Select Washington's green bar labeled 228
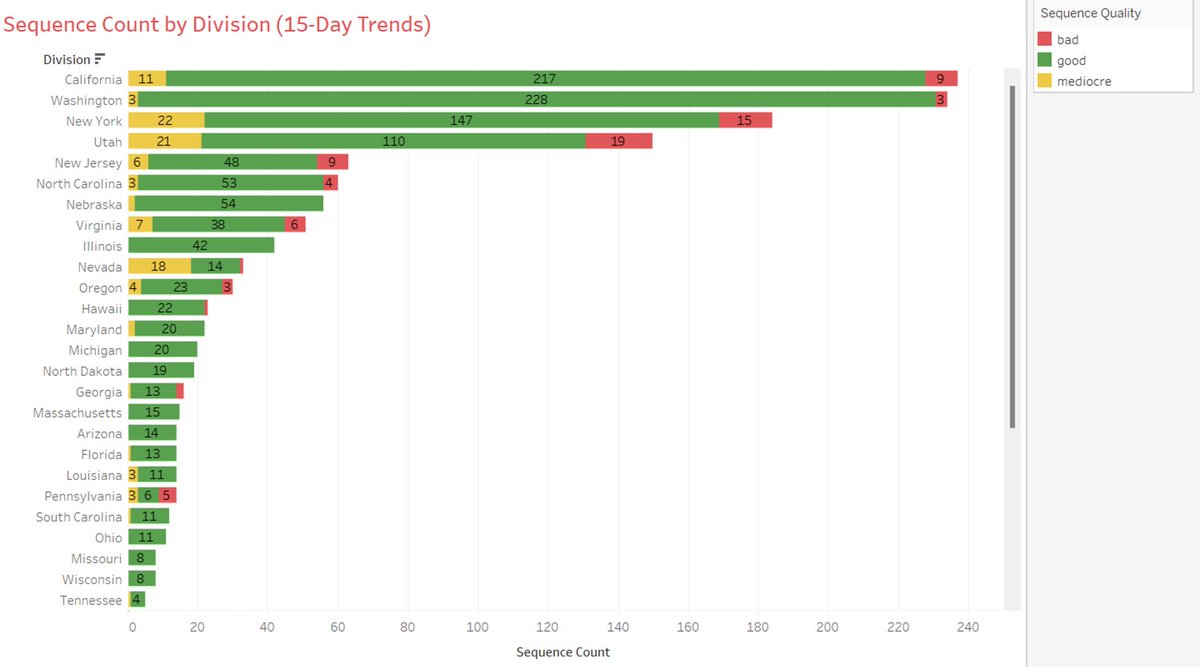Viewport: 1200px width, 667px height. (536, 100)
